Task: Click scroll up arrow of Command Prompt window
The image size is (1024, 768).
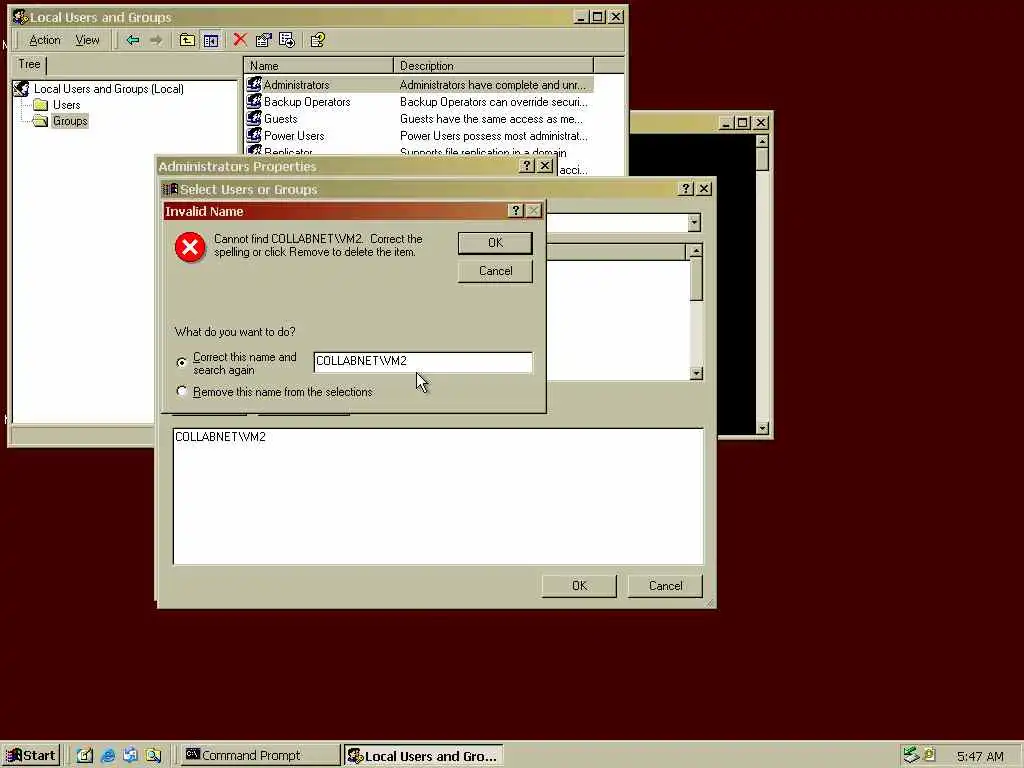Action: click(762, 140)
